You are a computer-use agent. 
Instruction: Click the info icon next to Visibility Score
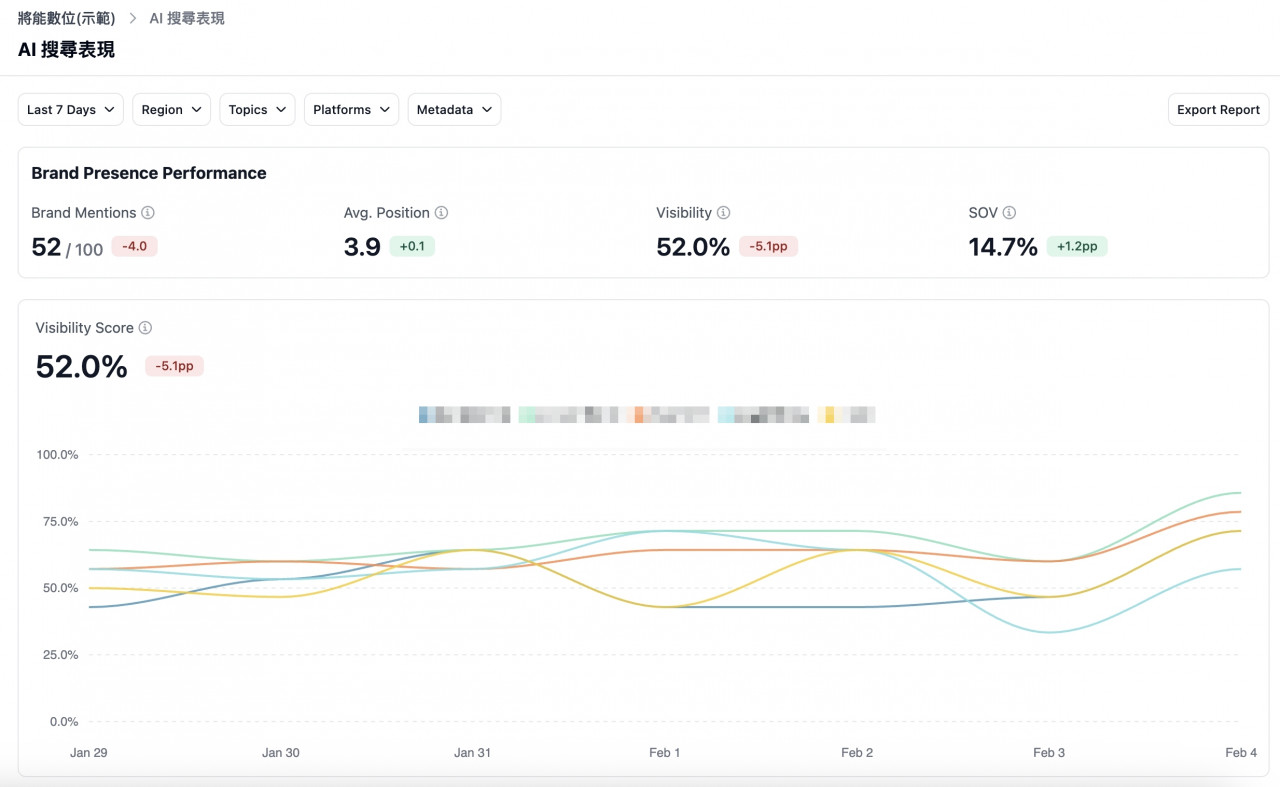(x=145, y=328)
